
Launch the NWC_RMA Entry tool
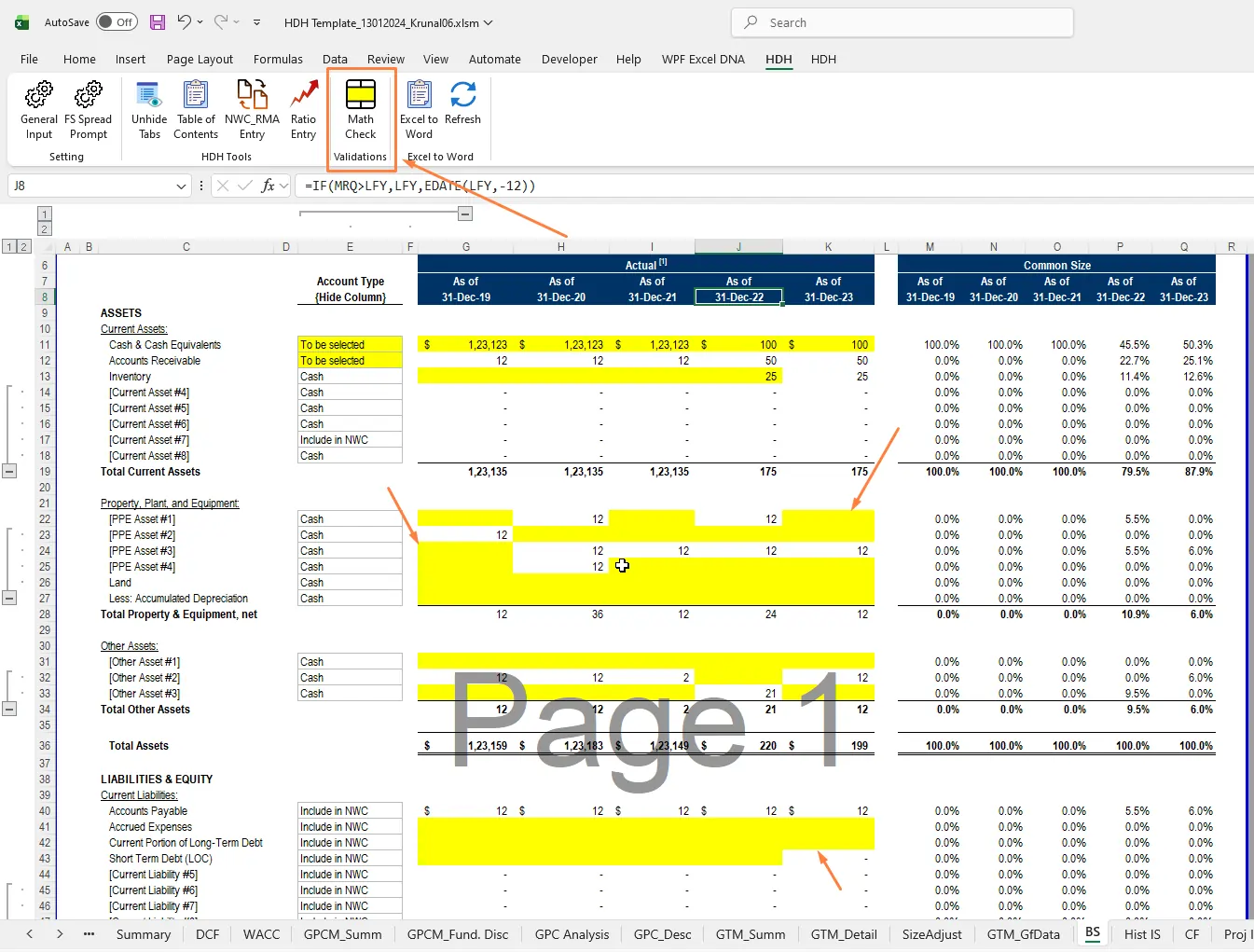[x=252, y=110]
